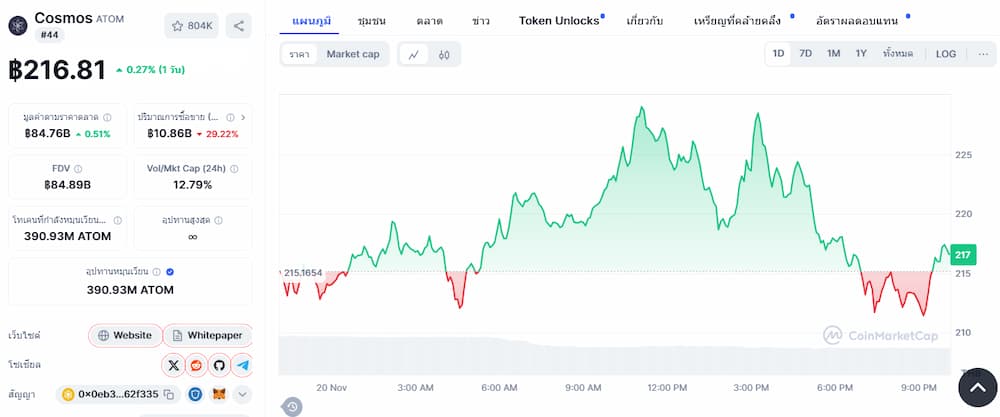Set chart range to 1D
This screenshot has width=1000, height=417.
tap(778, 54)
